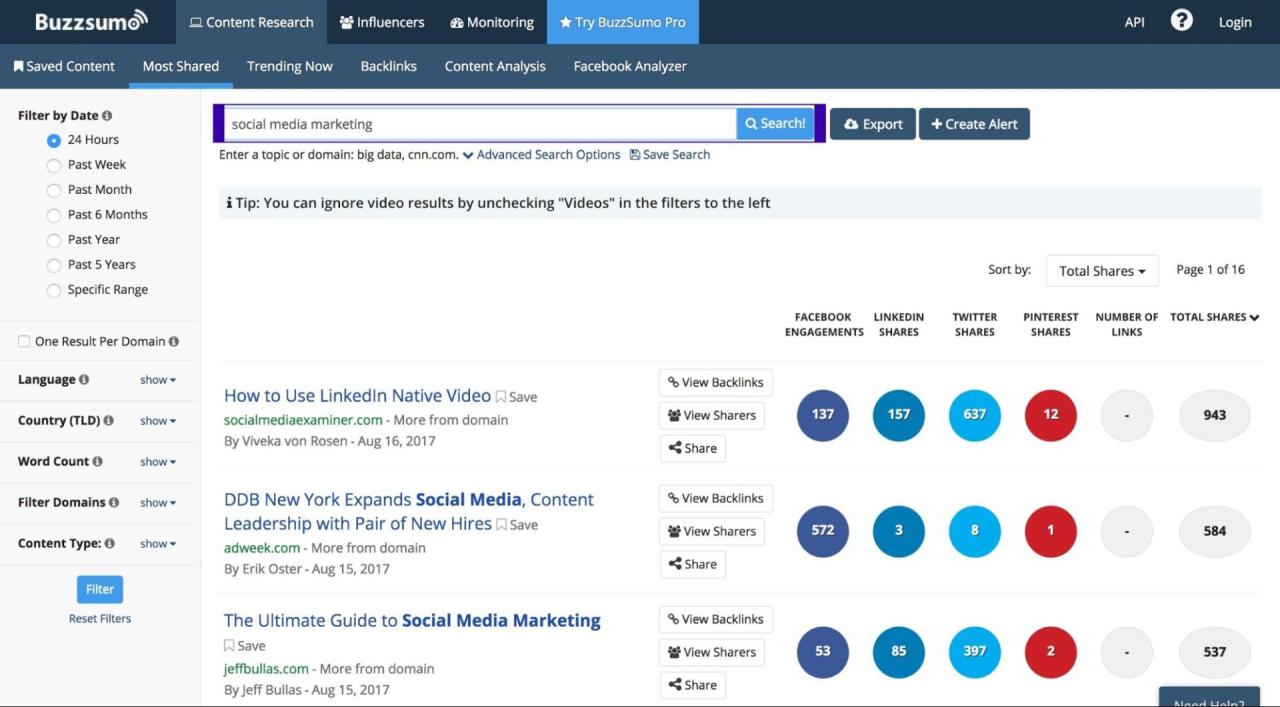The image size is (1280, 707).
Task: Click Facebook engagements circle showing 572
Action: [823, 531]
